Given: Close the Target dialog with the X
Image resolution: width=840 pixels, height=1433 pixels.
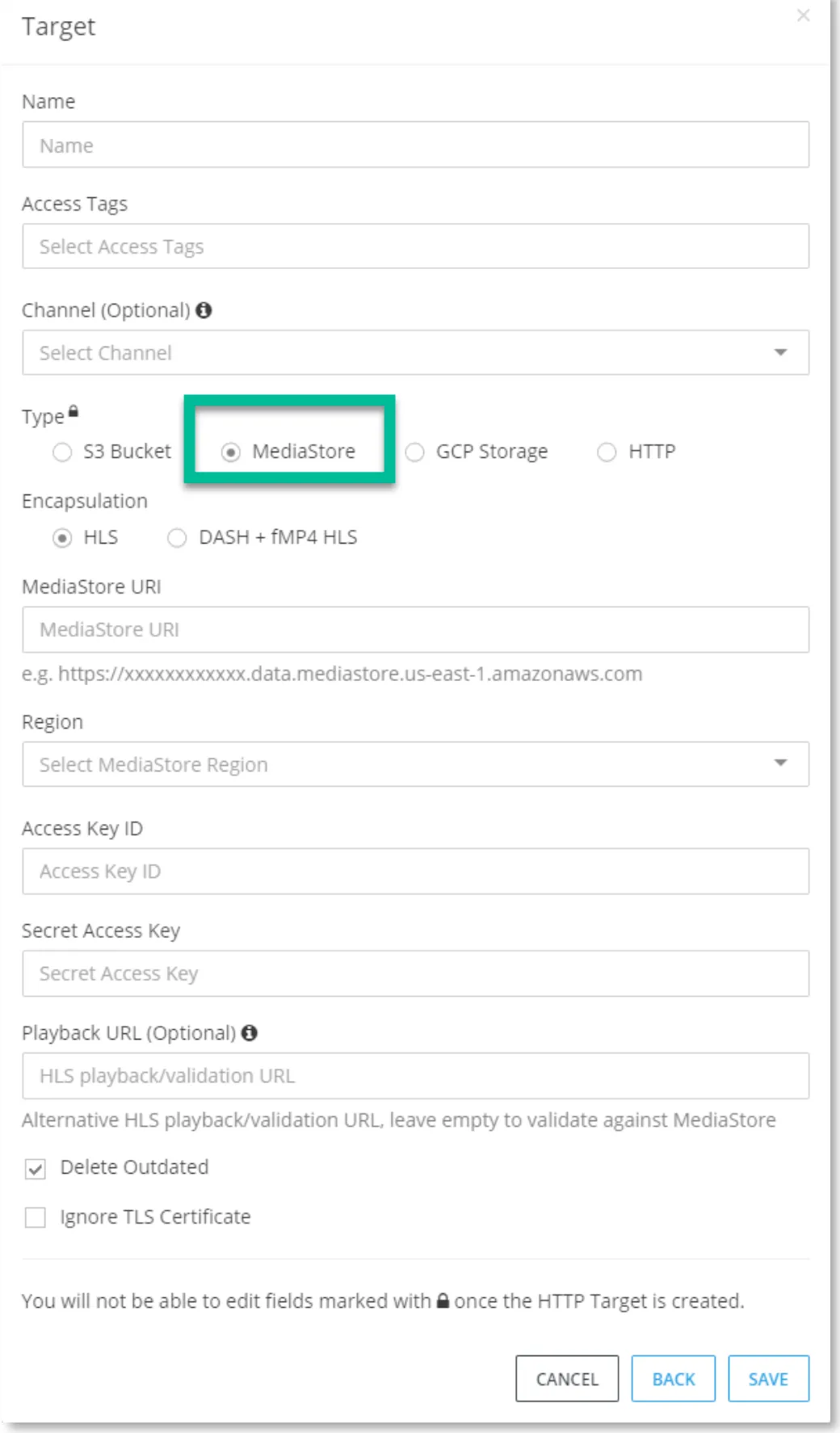Looking at the screenshot, I should coord(803,15).
